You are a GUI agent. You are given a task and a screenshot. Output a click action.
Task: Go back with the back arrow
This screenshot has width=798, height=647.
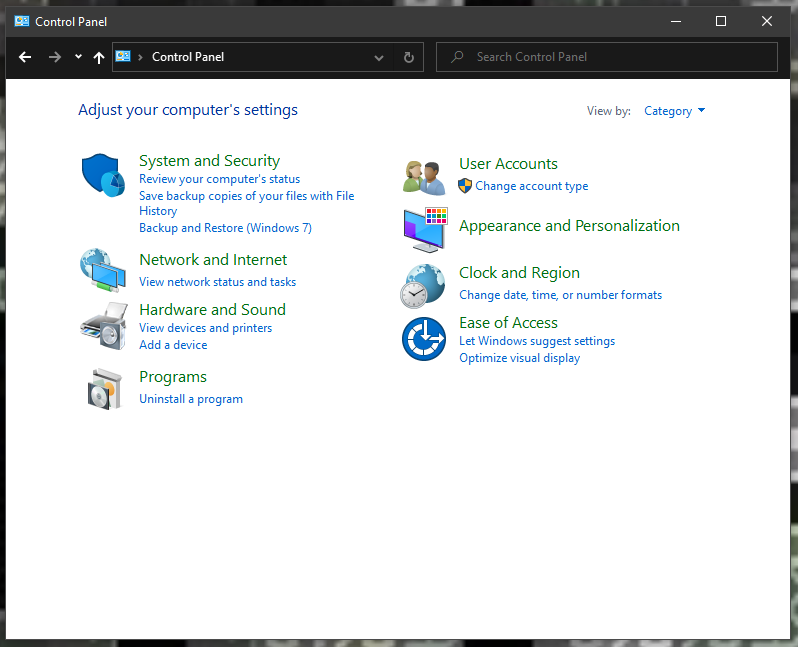point(25,57)
